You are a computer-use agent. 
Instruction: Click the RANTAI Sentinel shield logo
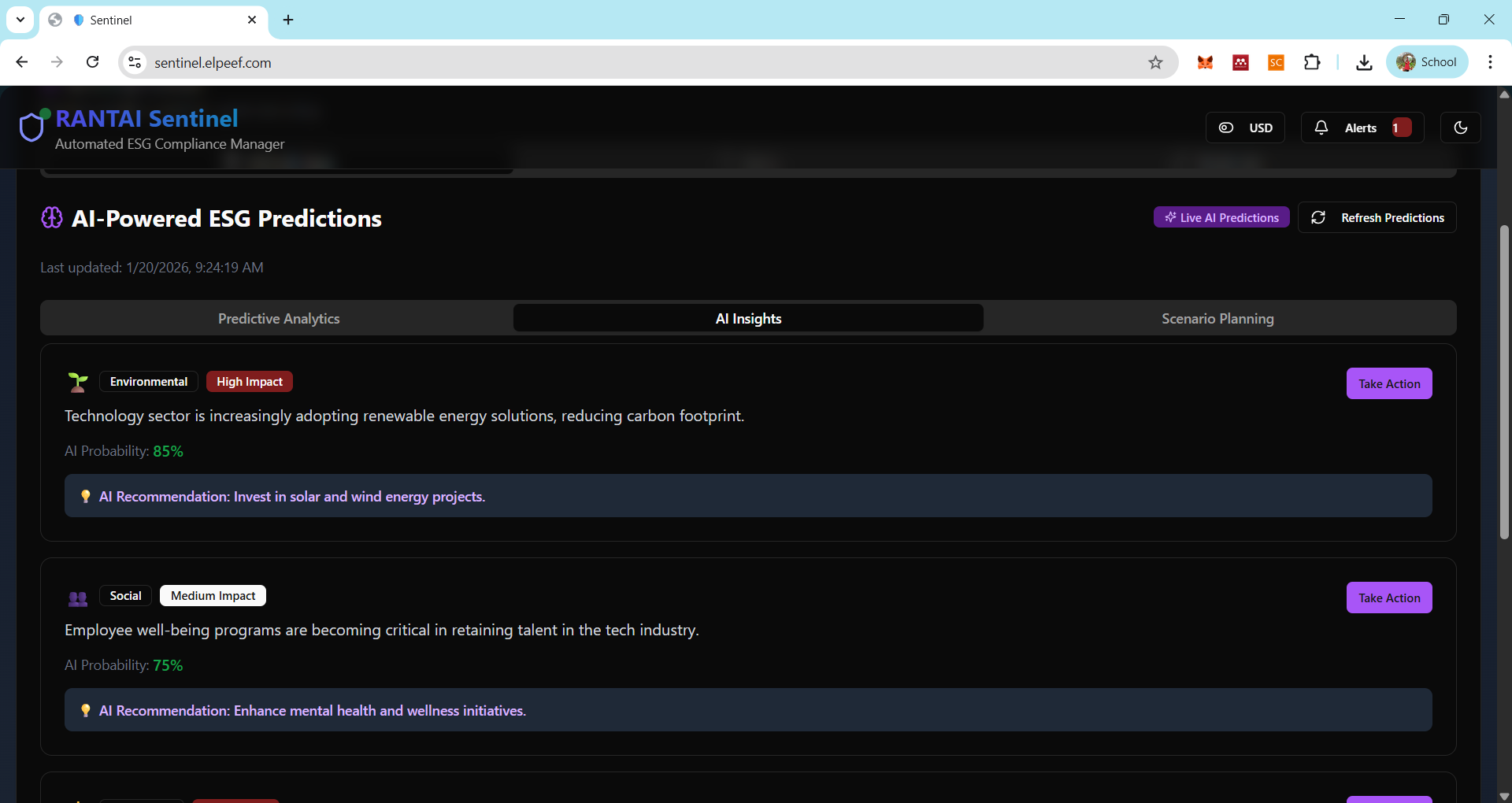pyautogui.click(x=31, y=127)
